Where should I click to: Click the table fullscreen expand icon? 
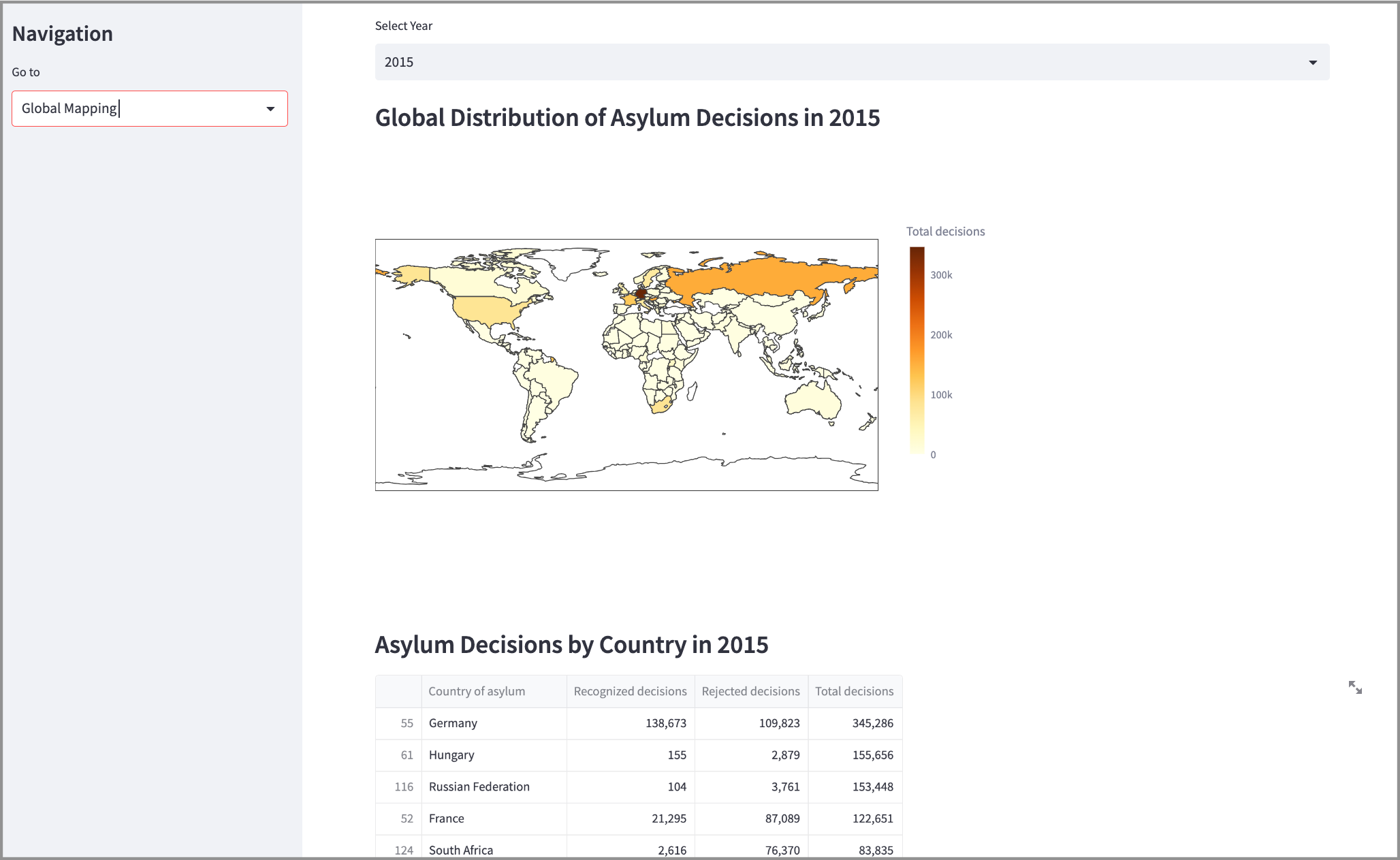[x=1355, y=688]
